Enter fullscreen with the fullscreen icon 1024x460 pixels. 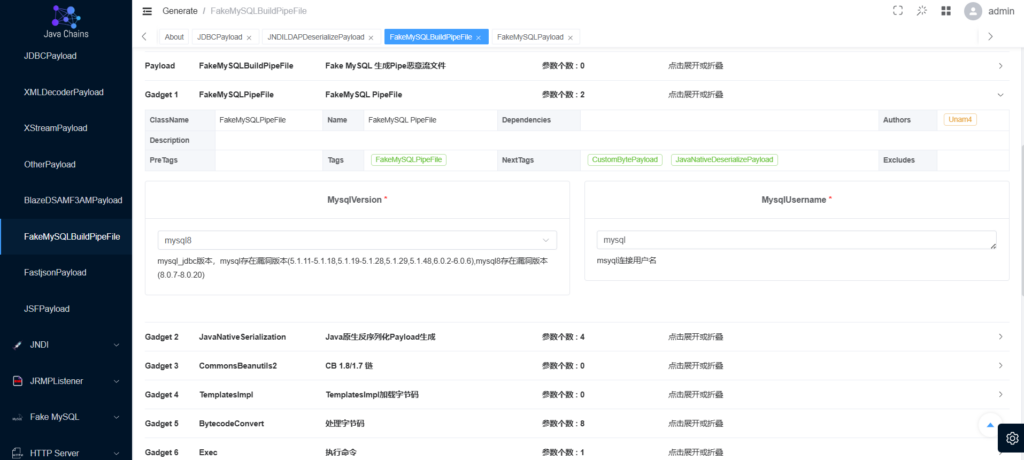point(897,11)
